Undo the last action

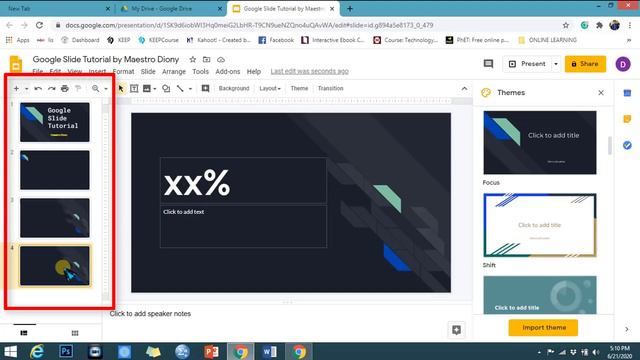click(x=38, y=89)
